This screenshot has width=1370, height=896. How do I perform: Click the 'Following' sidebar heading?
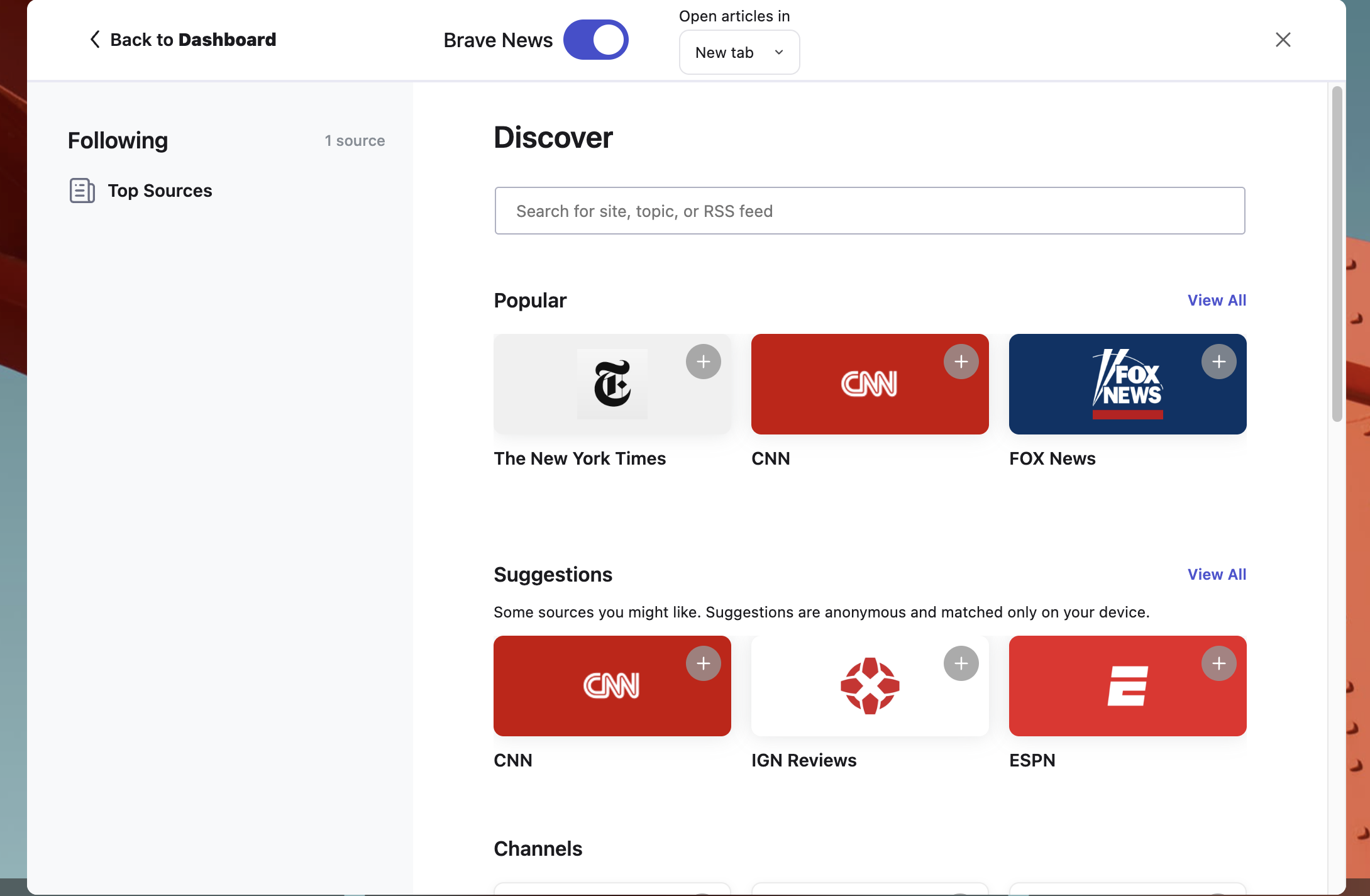point(118,140)
